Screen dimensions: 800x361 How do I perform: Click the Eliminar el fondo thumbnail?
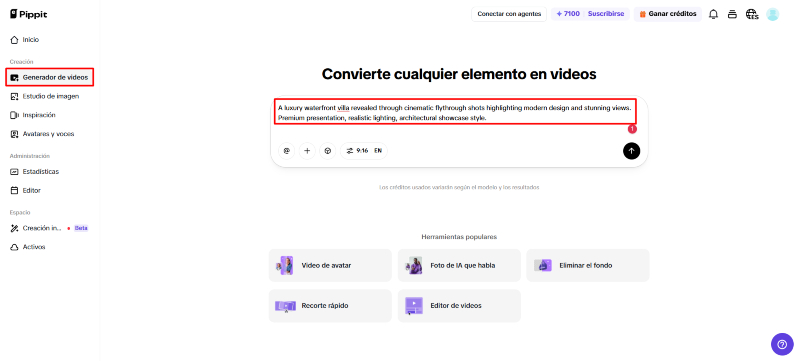(x=543, y=265)
